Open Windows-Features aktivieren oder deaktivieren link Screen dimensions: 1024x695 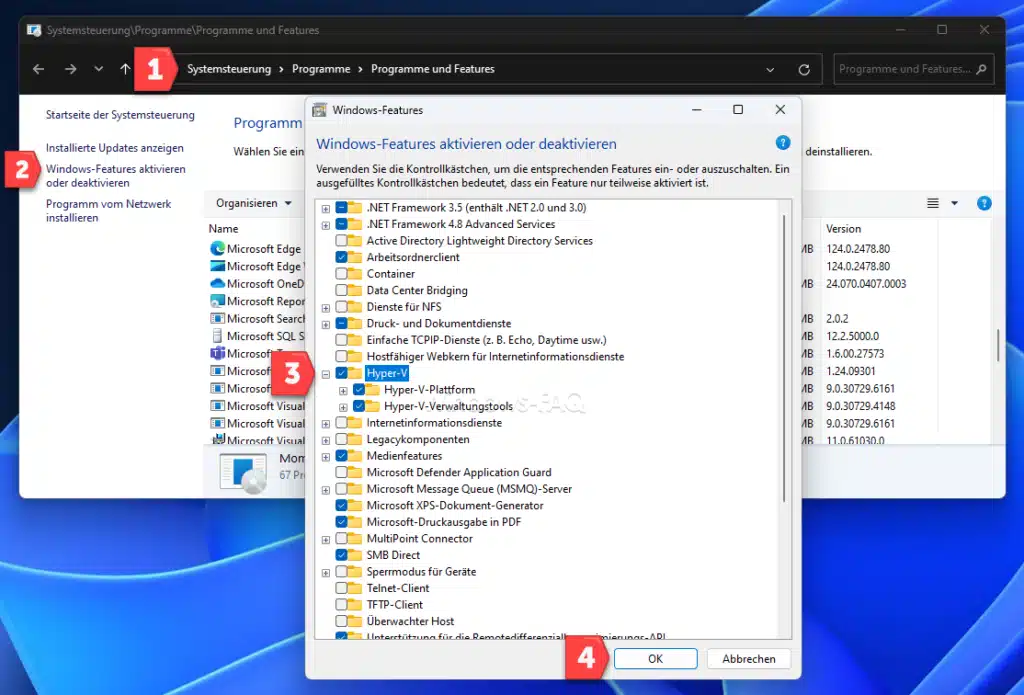pyautogui.click(x=116, y=176)
